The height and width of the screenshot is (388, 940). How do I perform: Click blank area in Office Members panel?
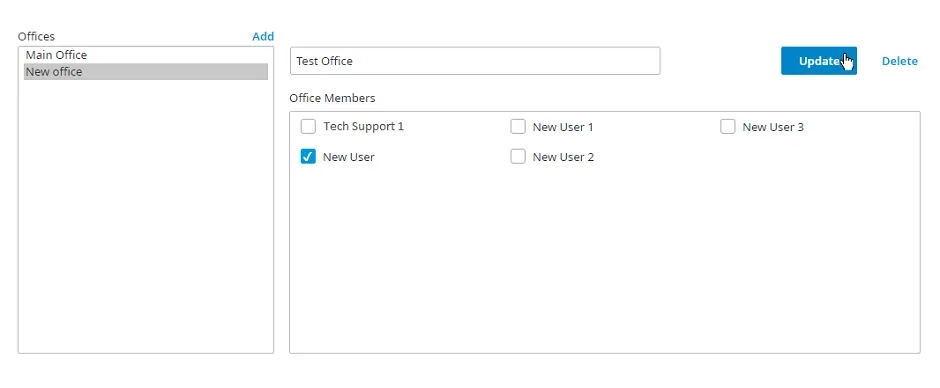(x=604, y=258)
